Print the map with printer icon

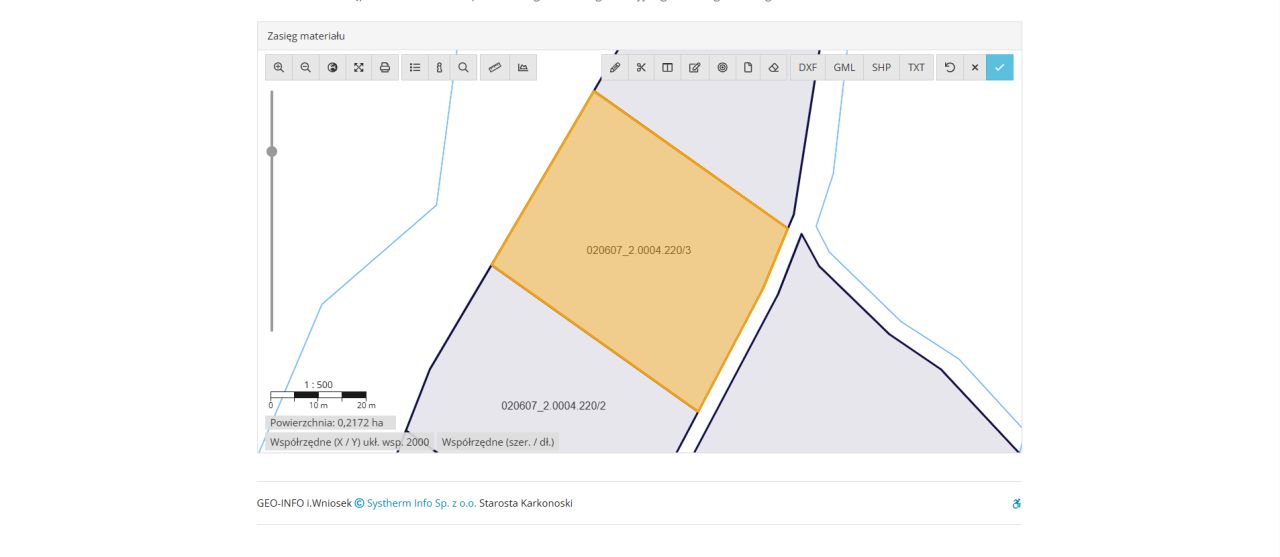point(385,67)
